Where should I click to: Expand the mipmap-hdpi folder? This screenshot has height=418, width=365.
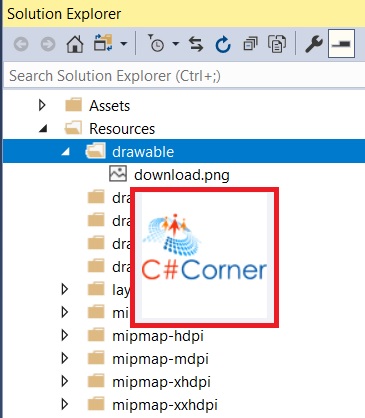tap(65, 335)
